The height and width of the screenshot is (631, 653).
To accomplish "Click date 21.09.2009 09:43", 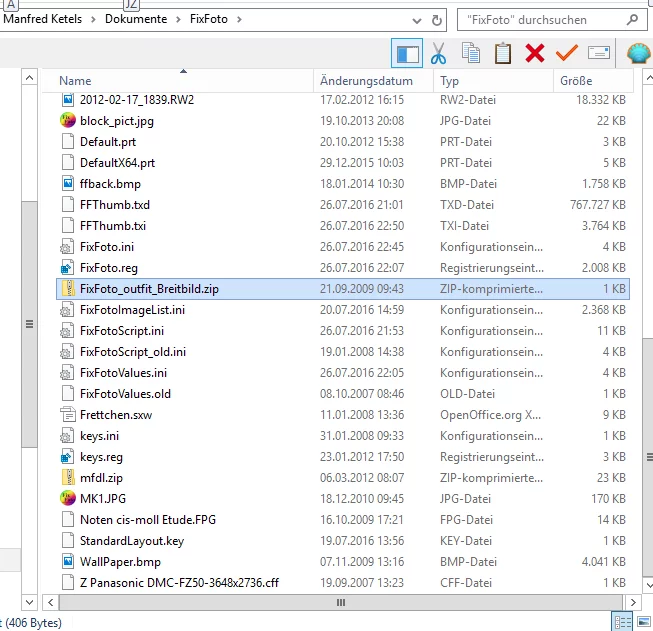I will click(x=361, y=289).
